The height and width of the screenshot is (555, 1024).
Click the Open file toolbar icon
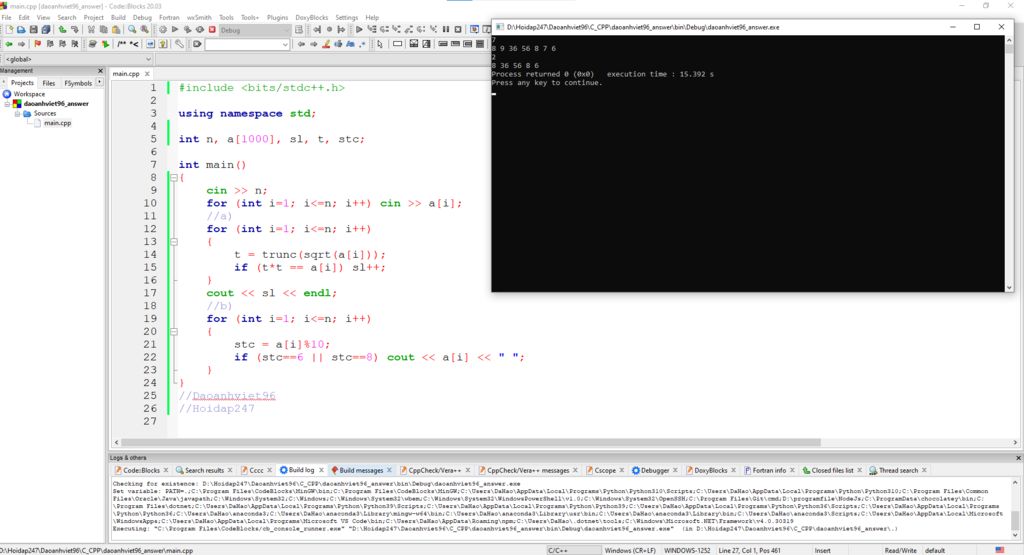click(x=22, y=29)
